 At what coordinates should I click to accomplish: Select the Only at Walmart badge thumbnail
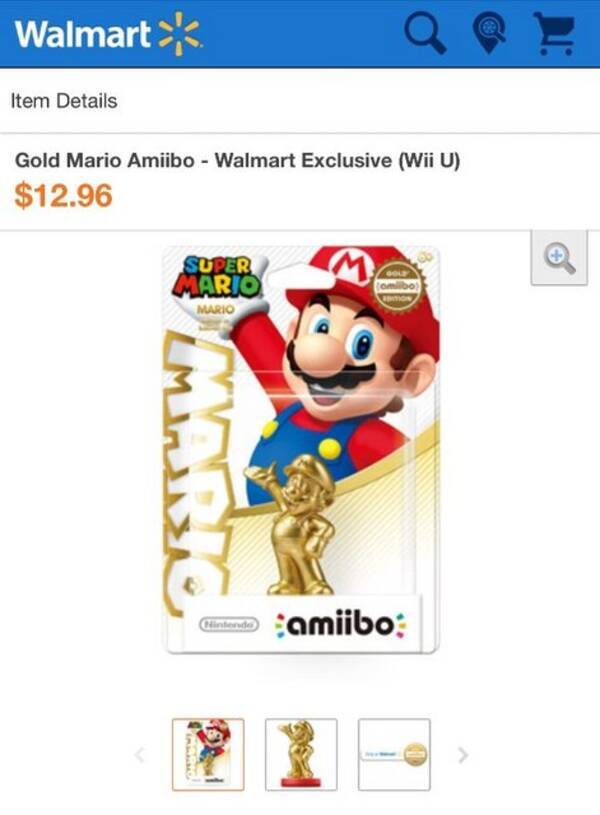[394, 755]
